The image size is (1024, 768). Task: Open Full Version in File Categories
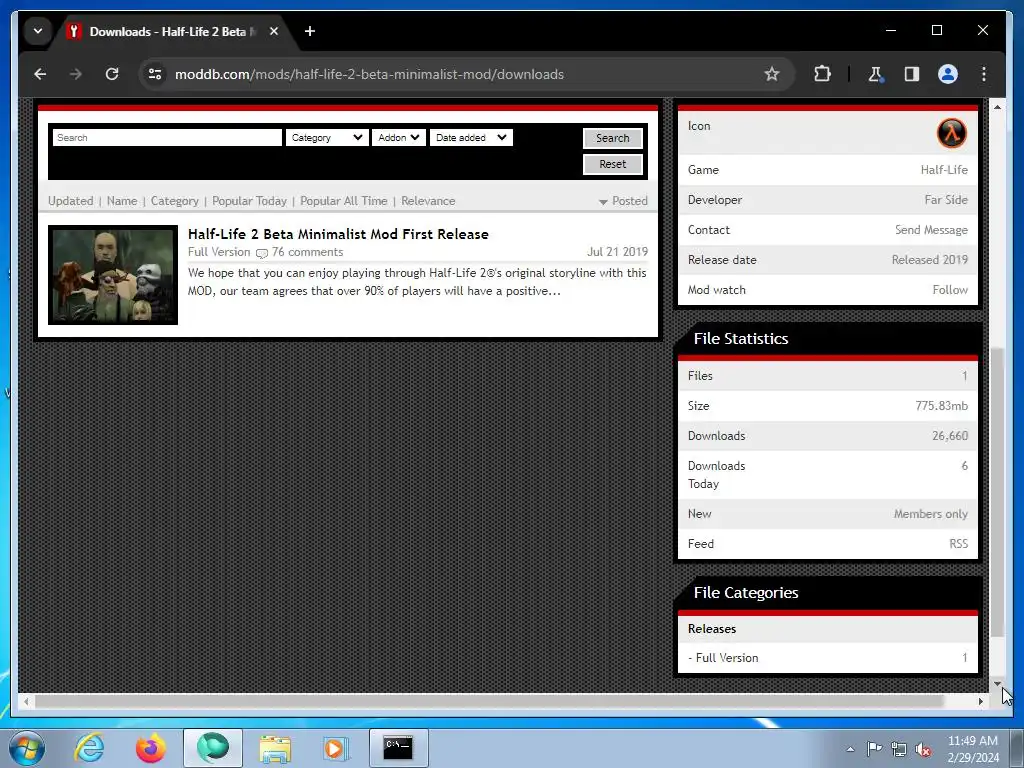(x=727, y=658)
